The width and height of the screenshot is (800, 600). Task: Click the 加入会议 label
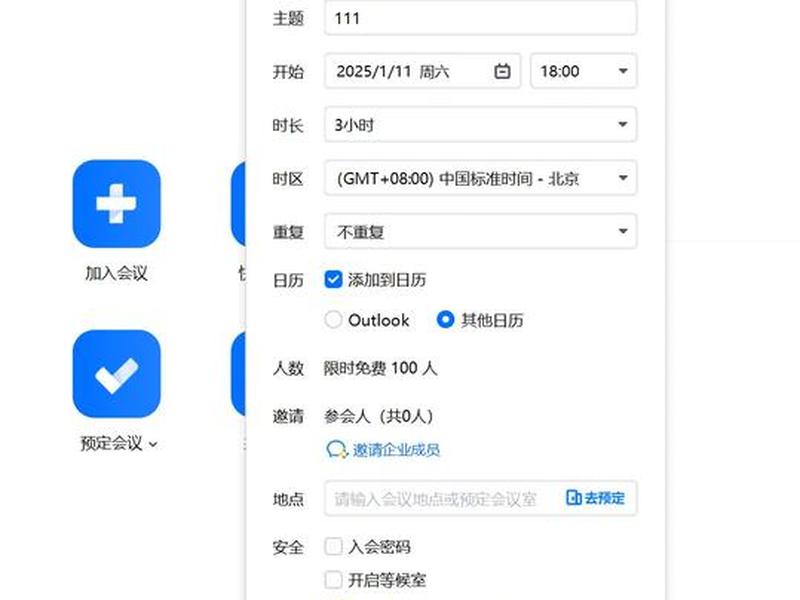coord(116,273)
